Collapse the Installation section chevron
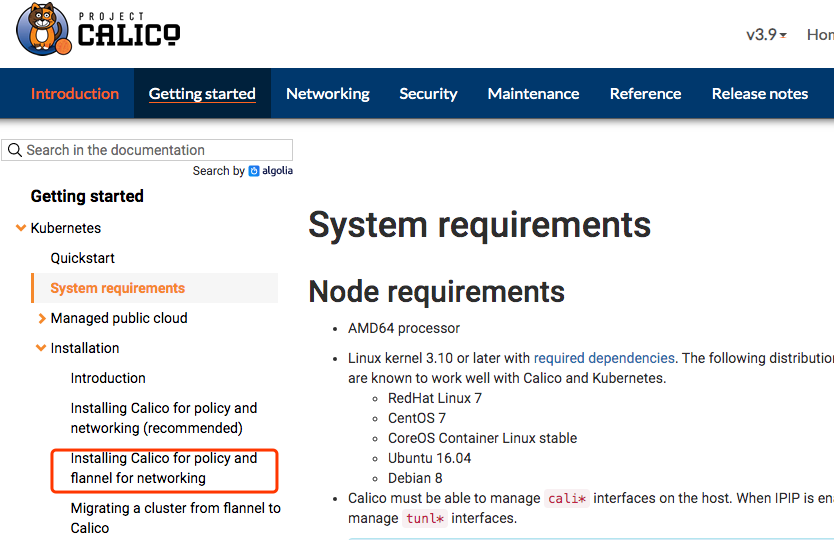The height and width of the screenshot is (540, 834). click(41, 348)
